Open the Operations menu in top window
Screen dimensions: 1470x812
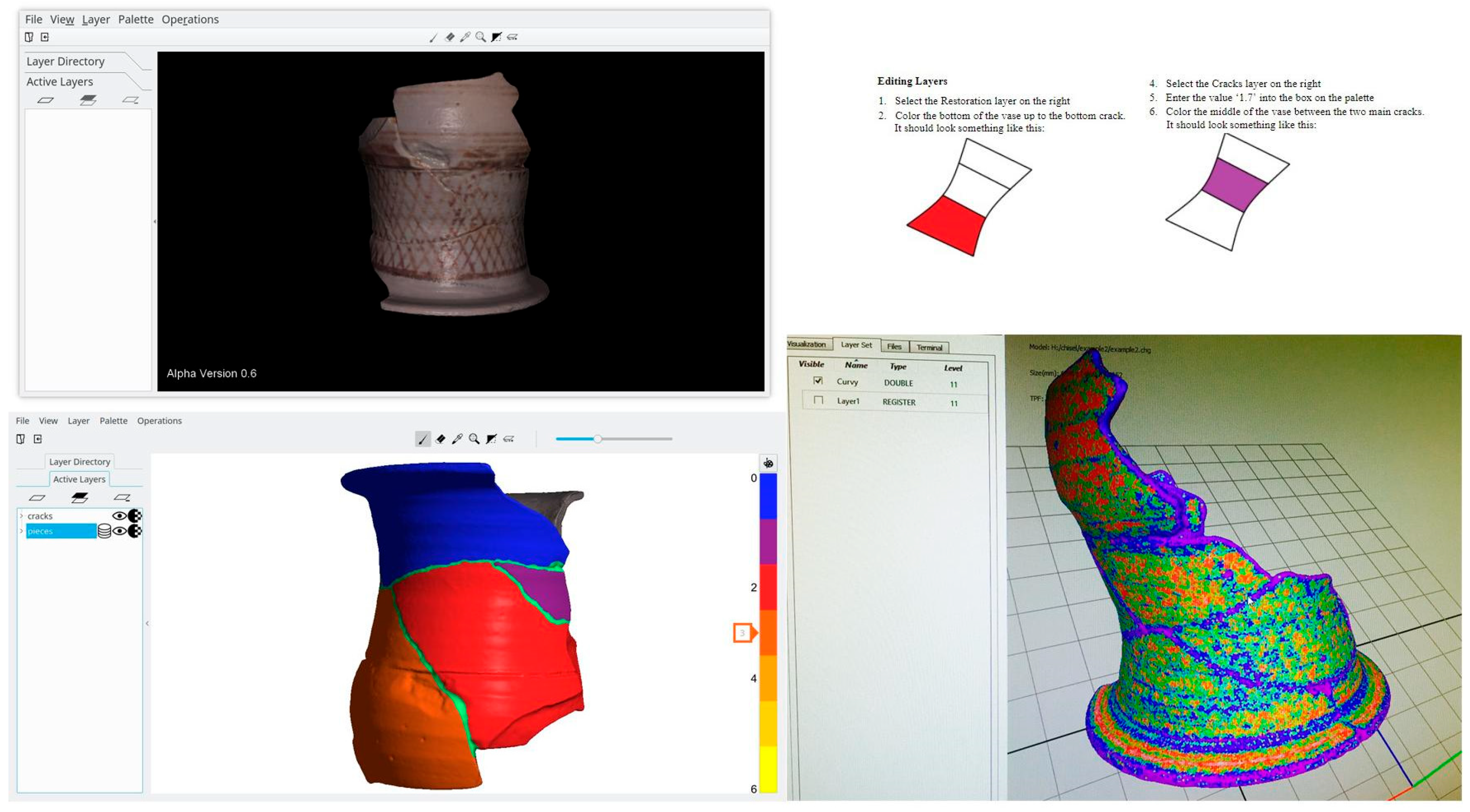(190, 19)
